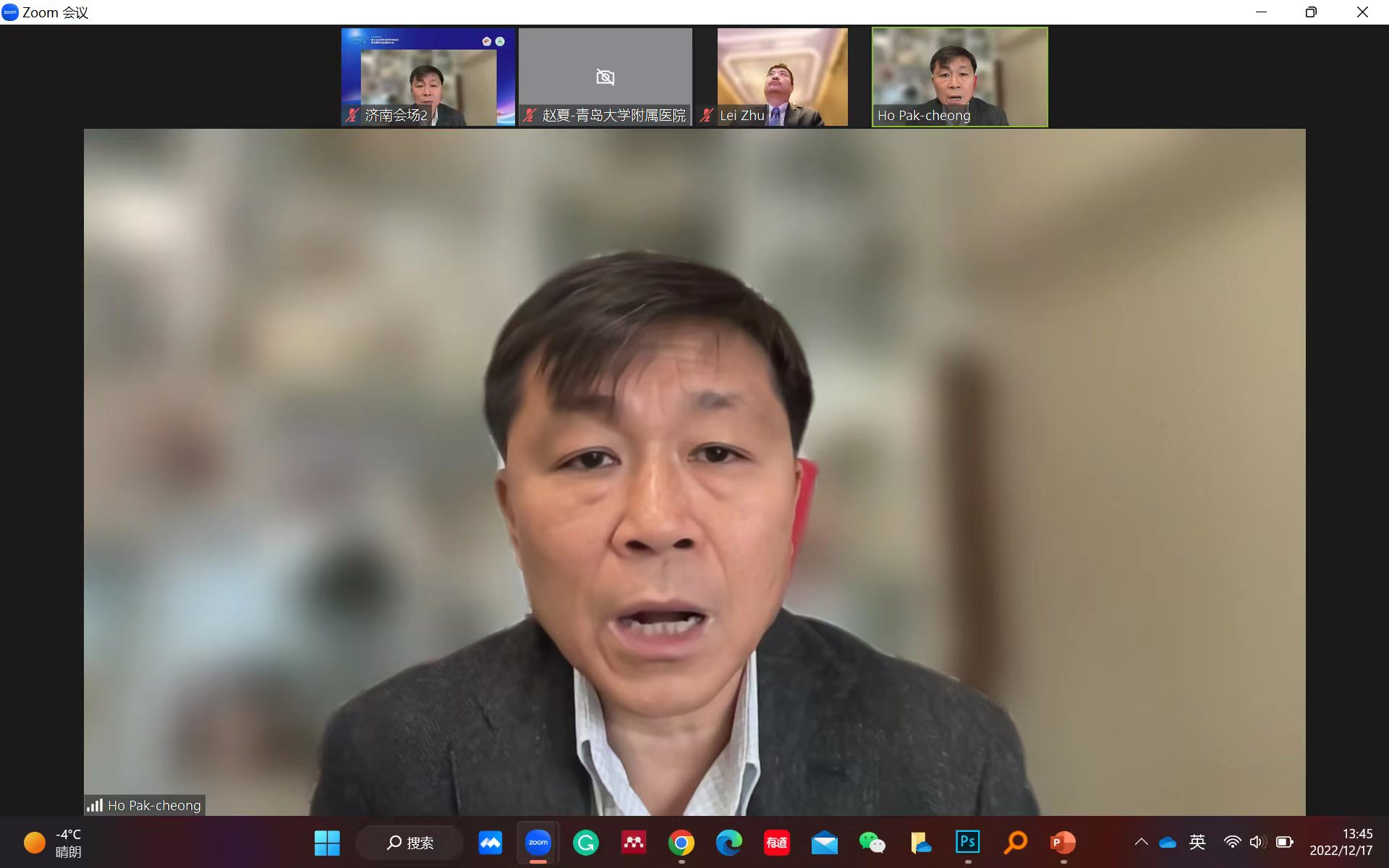Click the muted mic icon on 济南会场2
The width and height of the screenshot is (1389, 868).
coord(352,115)
